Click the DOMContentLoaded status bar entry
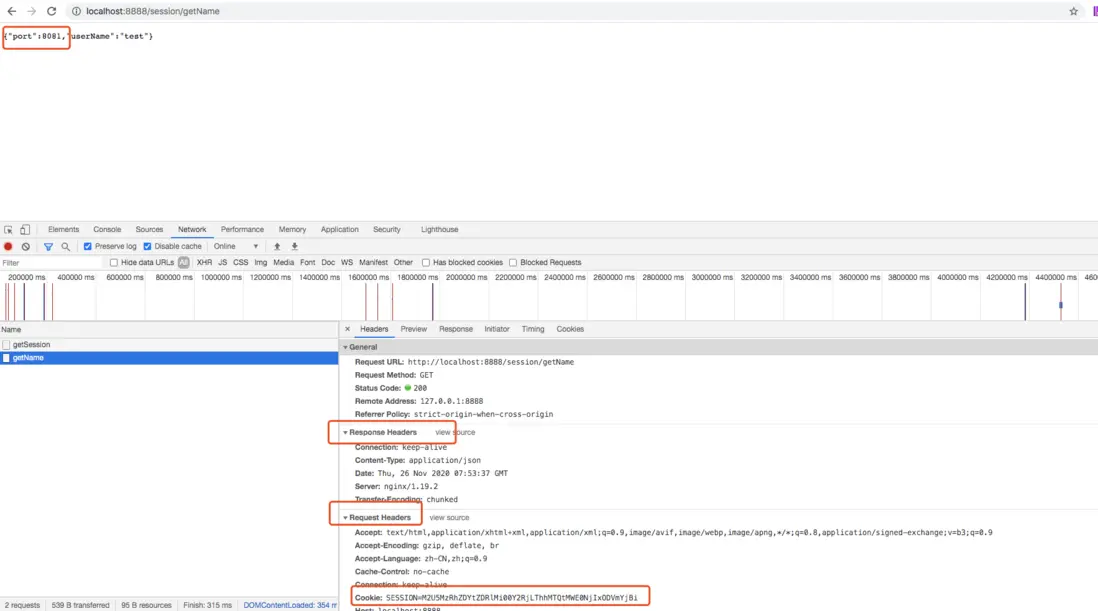The image size is (1098, 611). coord(290,605)
